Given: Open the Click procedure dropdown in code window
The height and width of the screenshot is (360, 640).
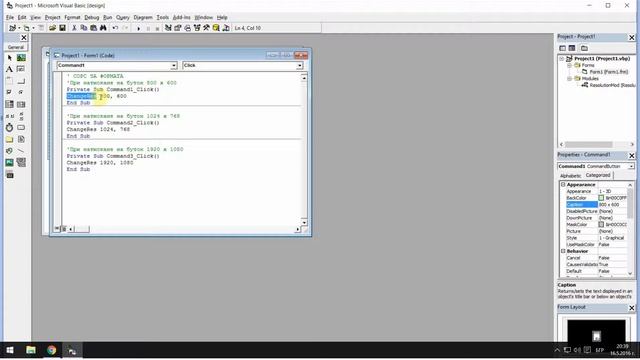Looking at the screenshot, I should pyautogui.click(x=300, y=66).
